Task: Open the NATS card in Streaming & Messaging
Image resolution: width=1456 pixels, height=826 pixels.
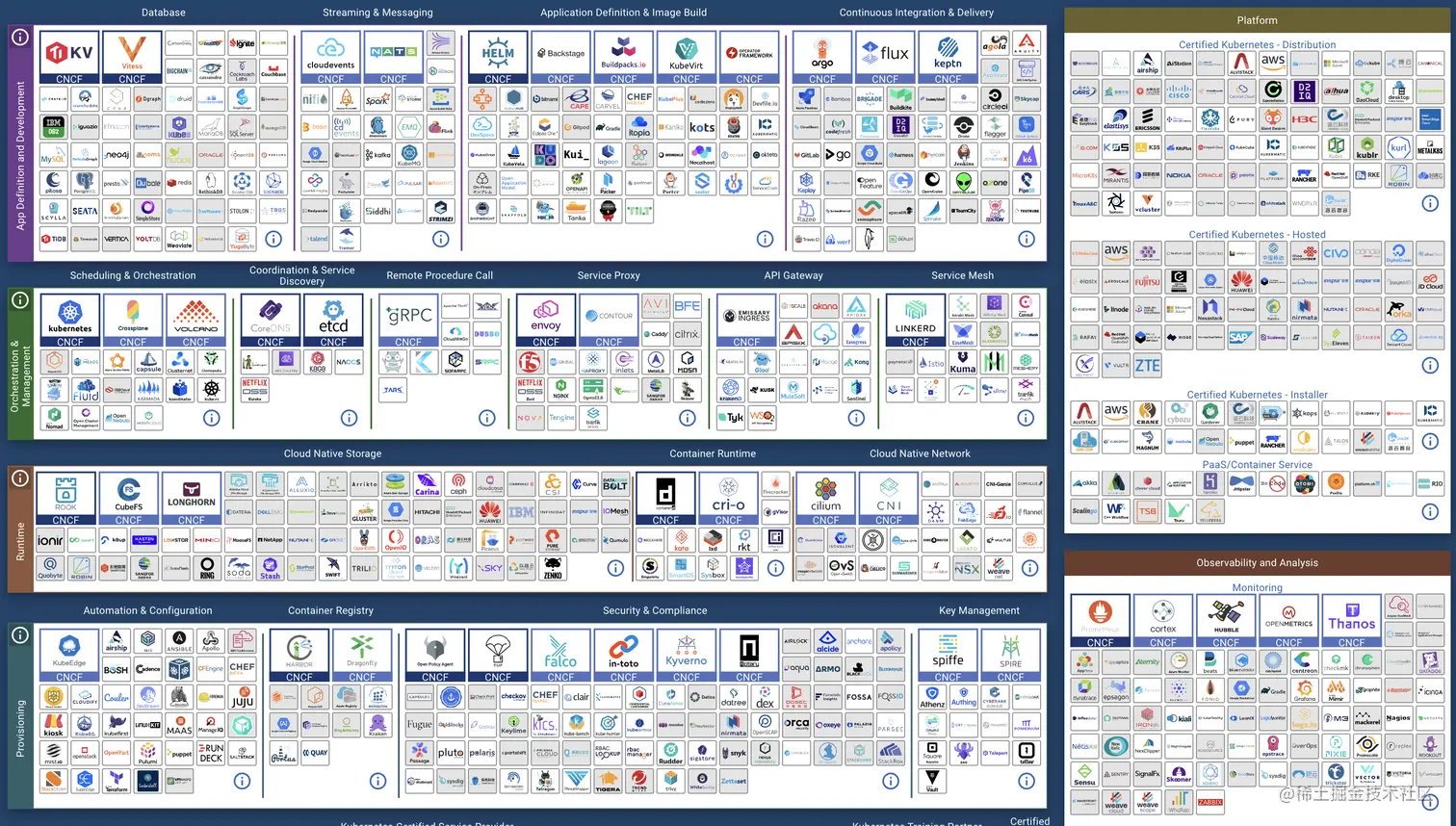Action: pyautogui.click(x=393, y=58)
